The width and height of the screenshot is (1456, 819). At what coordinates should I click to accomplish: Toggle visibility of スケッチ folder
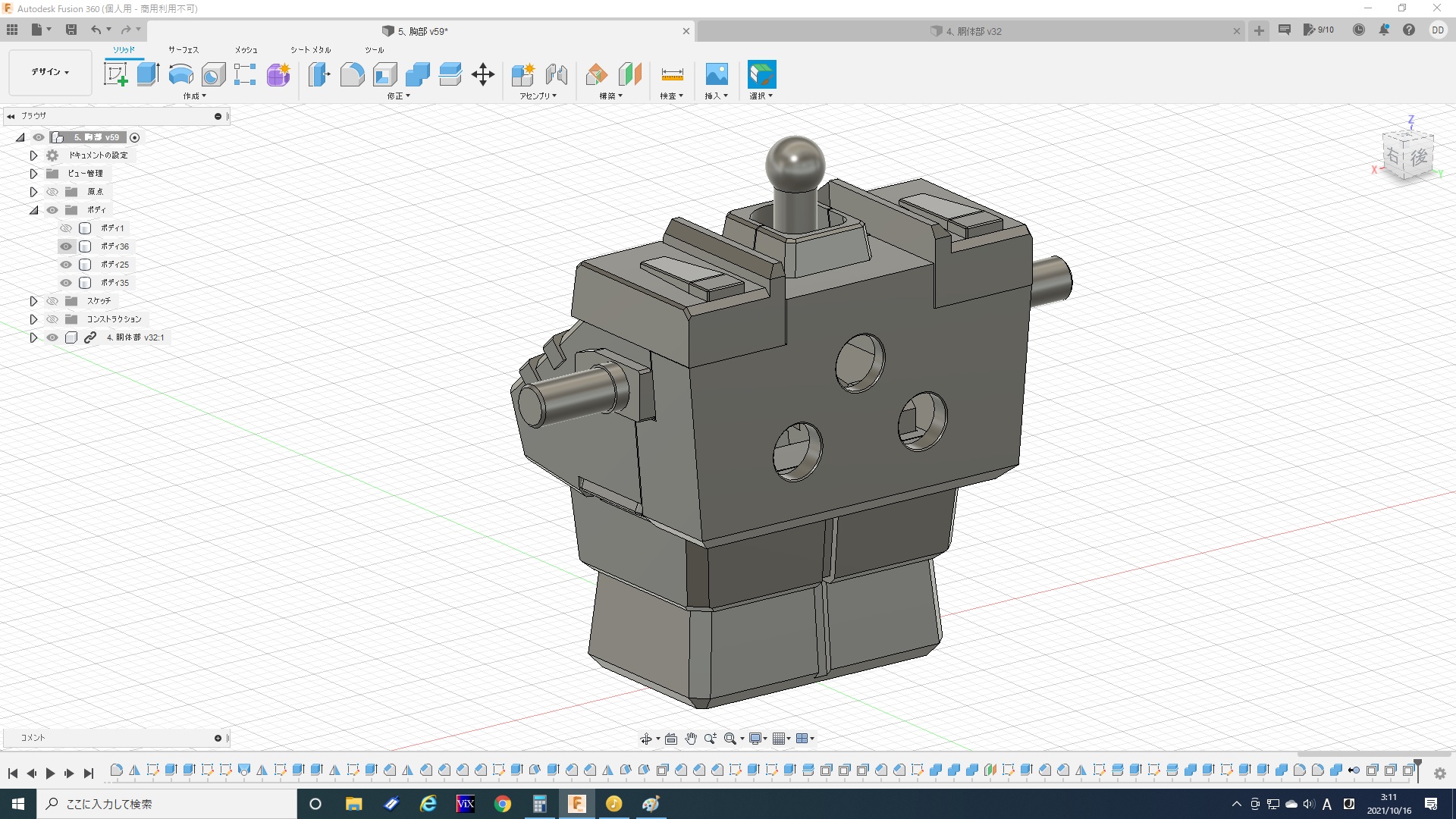[52, 301]
